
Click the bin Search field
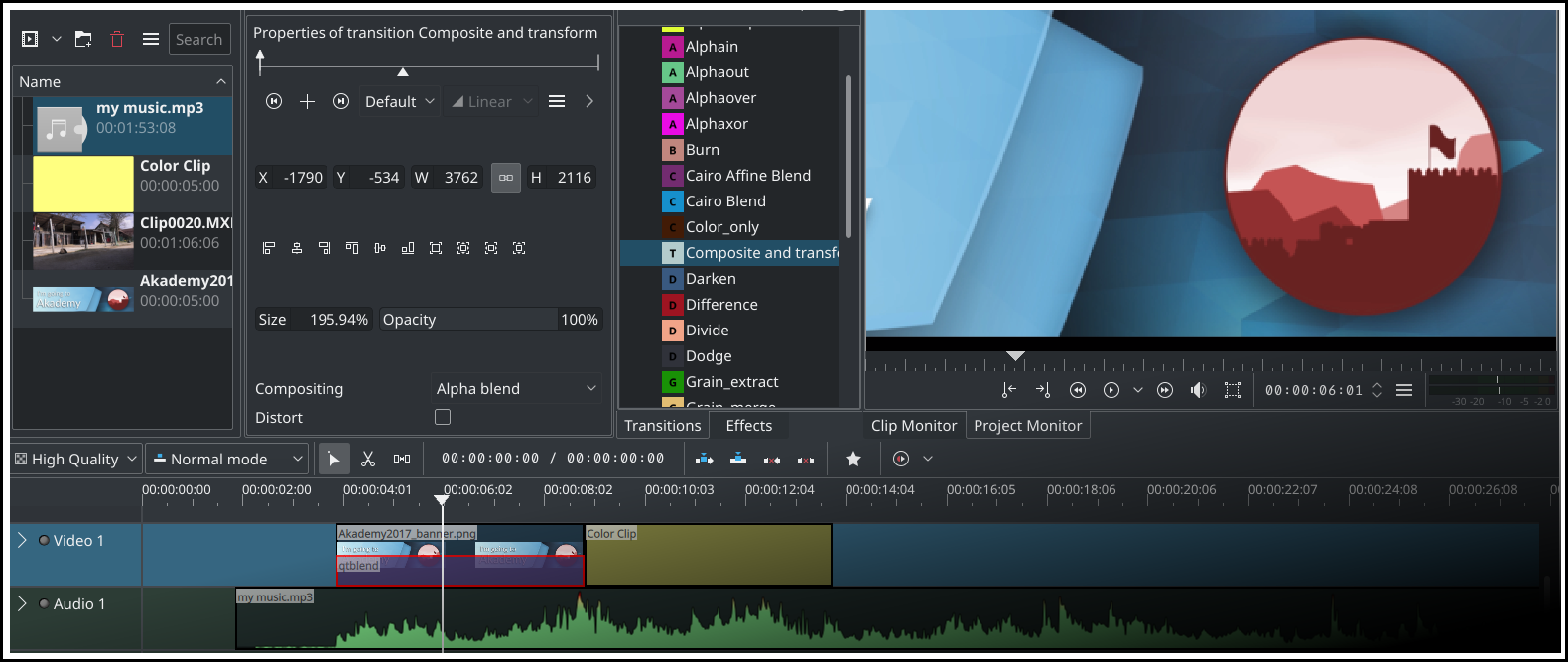pyautogui.click(x=199, y=39)
